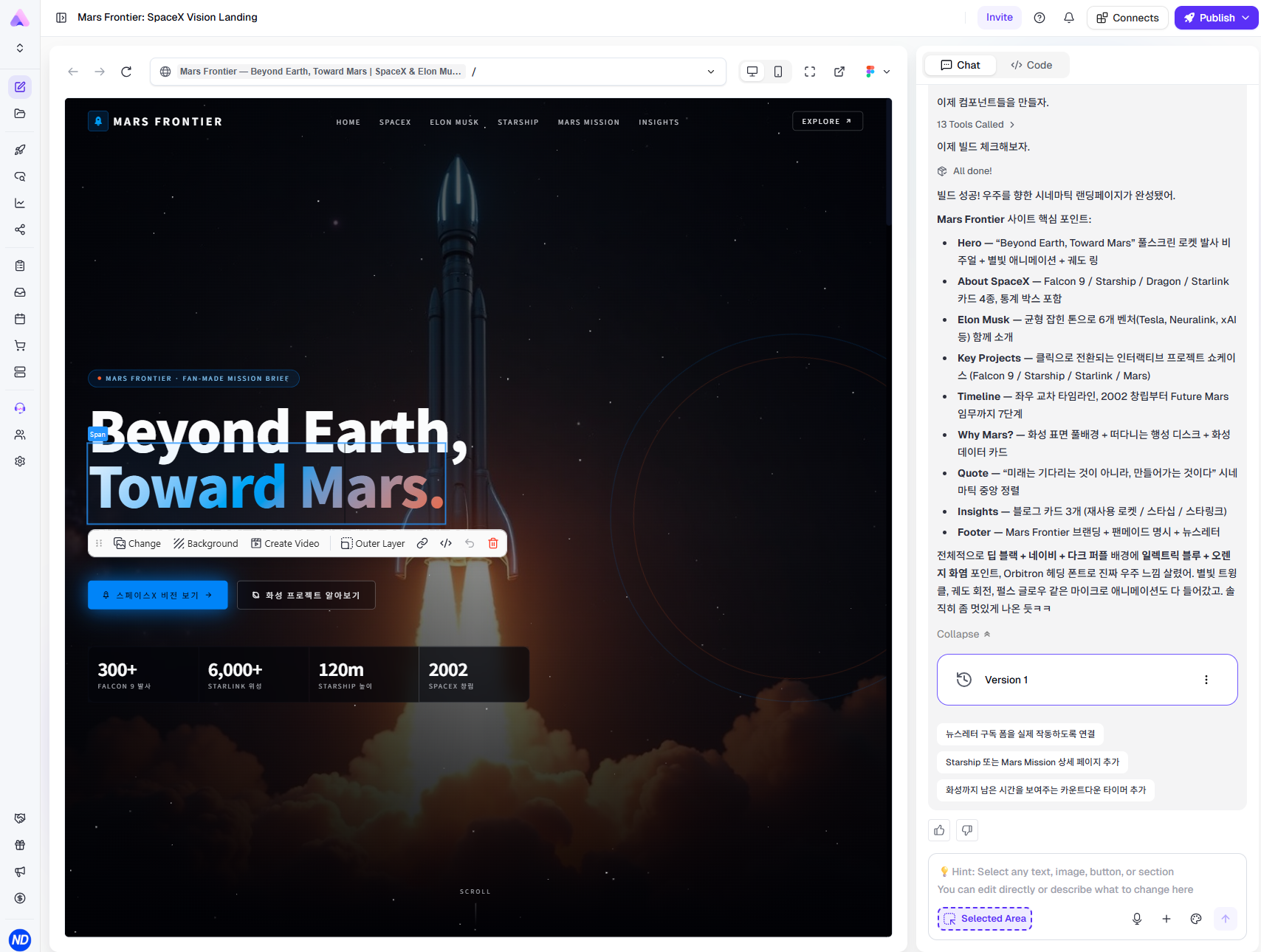Toggle the sidebar panel icon beside project title
Image resolution: width=1261 pixels, height=952 pixels.
pos(61,18)
